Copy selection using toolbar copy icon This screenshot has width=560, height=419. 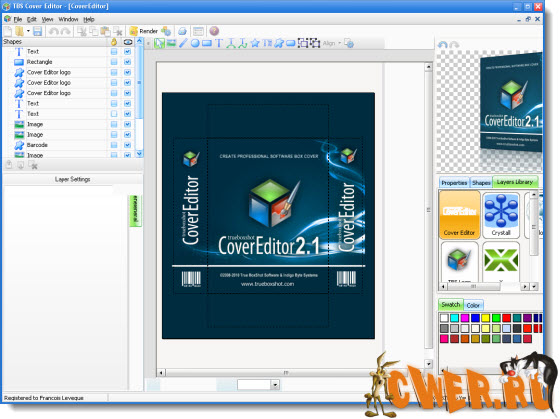pyautogui.click(x=94, y=31)
